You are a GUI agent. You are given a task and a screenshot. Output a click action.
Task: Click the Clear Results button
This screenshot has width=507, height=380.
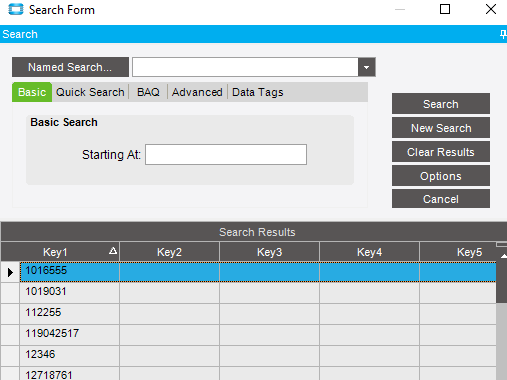(x=441, y=152)
